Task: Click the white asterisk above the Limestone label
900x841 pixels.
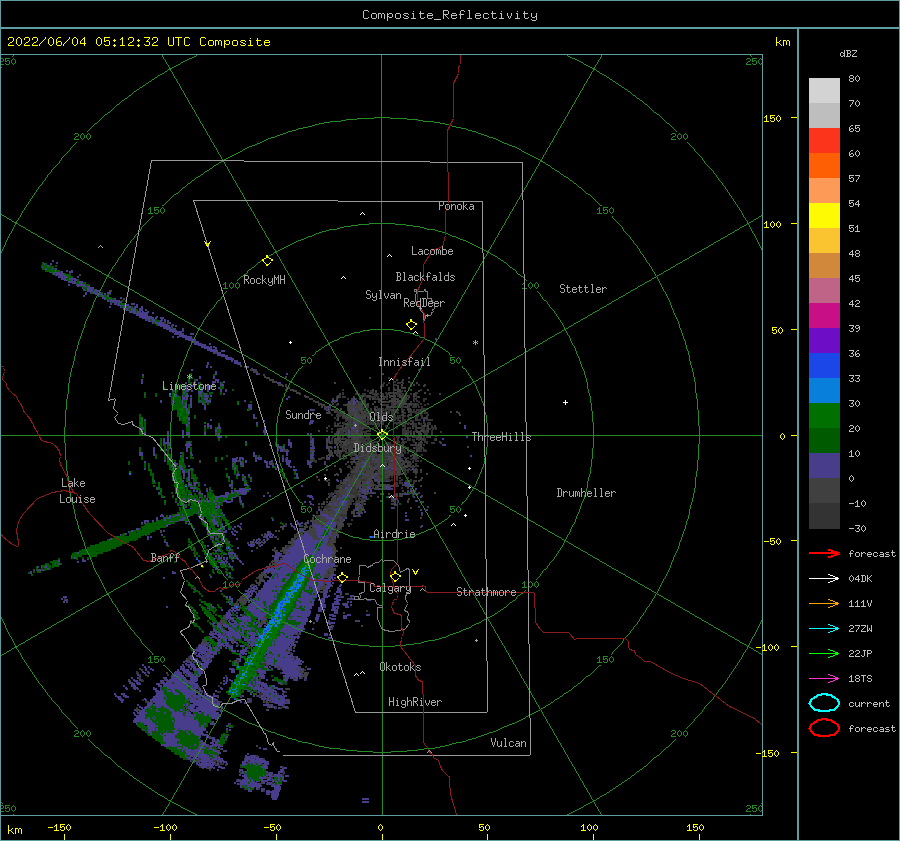Action: tap(189, 377)
